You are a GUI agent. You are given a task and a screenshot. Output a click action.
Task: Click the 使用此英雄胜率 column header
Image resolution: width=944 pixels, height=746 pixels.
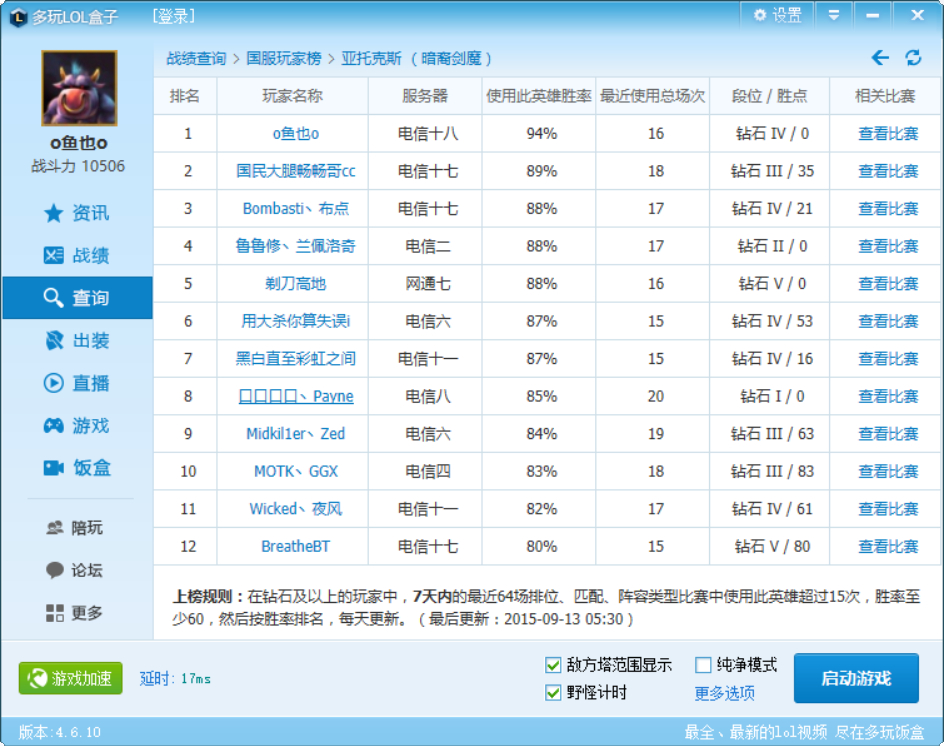[539, 96]
